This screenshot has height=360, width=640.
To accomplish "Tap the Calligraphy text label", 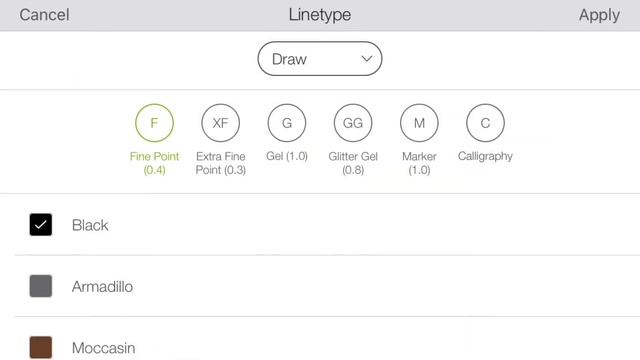I will pos(485,156).
